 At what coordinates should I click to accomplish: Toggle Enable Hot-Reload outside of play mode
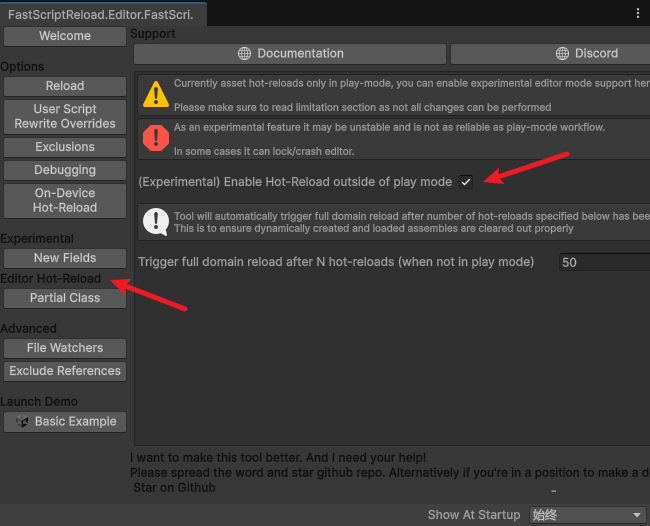(466, 182)
